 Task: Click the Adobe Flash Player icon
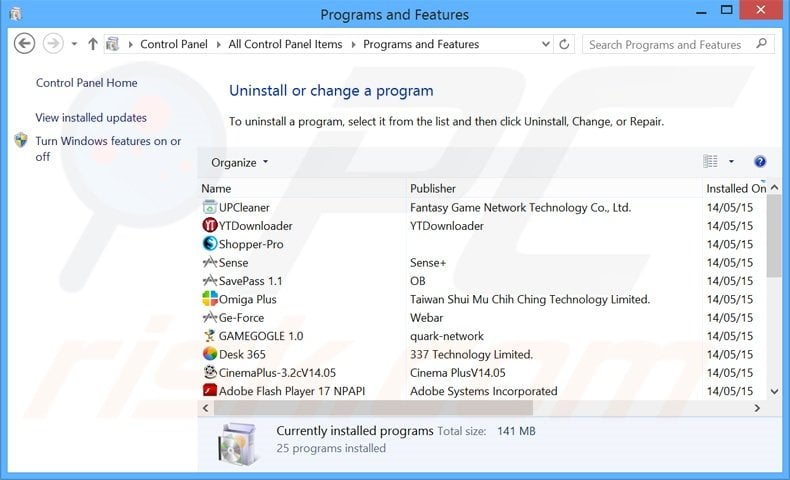(x=209, y=390)
